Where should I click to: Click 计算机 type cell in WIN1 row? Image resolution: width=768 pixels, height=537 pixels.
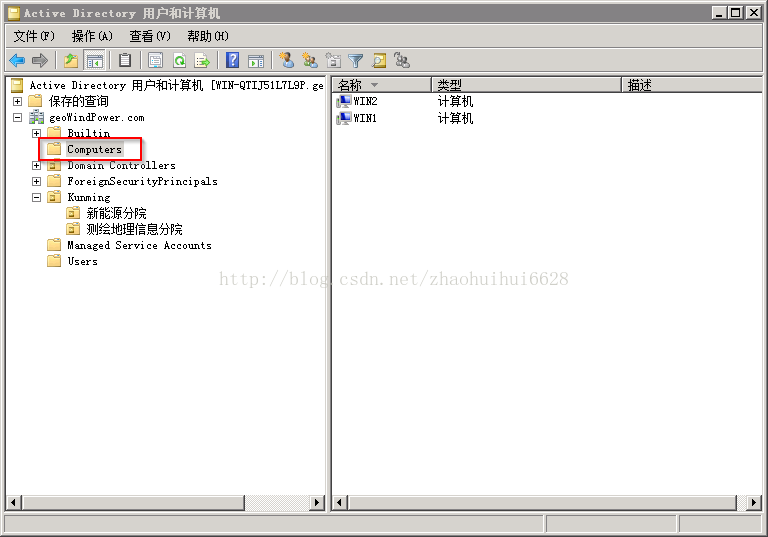coord(456,118)
